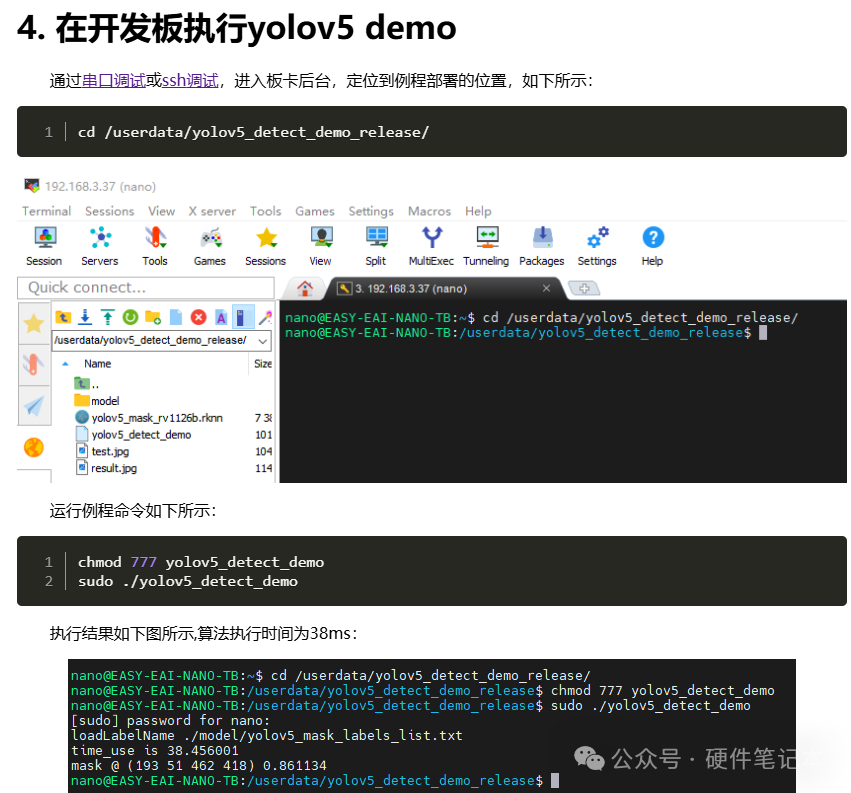
Task: Open the X server menu
Action: pos(212,211)
